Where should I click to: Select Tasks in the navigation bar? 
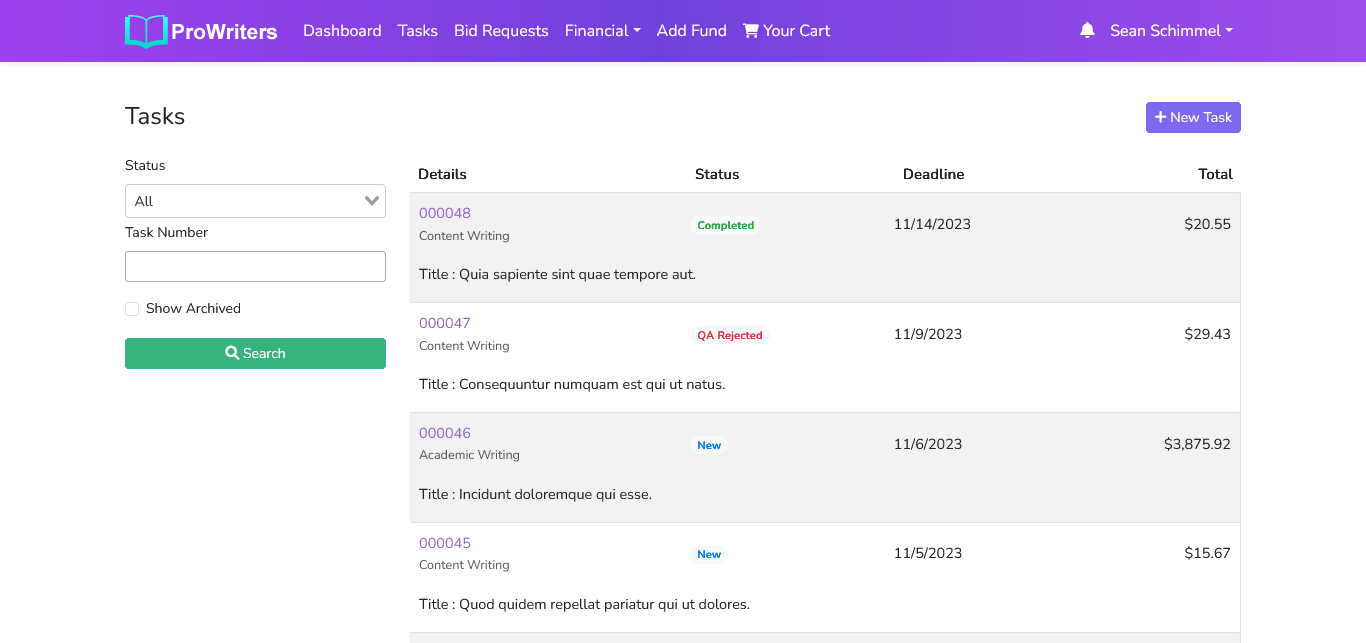417,31
